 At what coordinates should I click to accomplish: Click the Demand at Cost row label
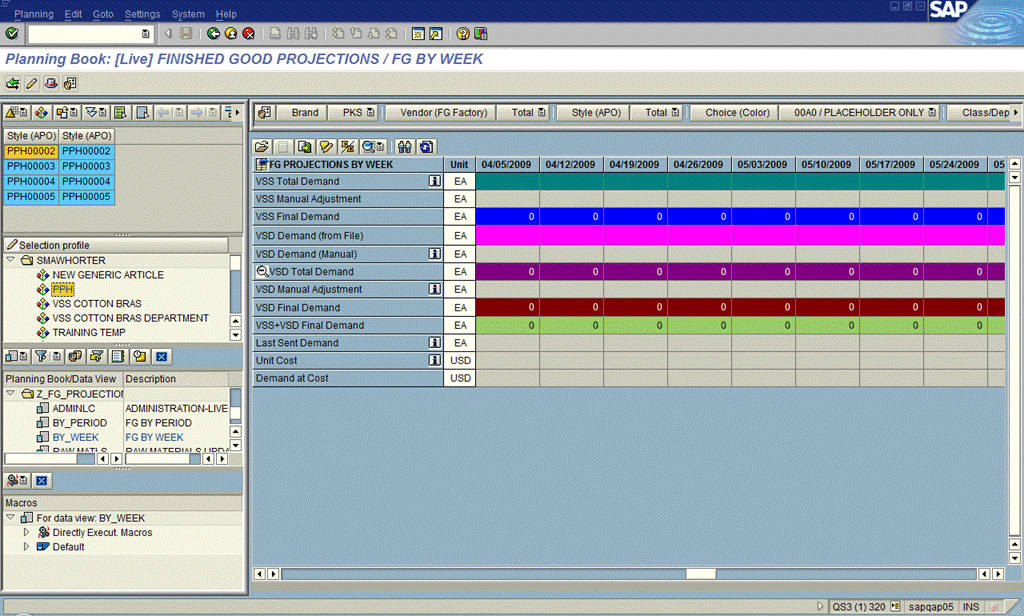pos(348,378)
